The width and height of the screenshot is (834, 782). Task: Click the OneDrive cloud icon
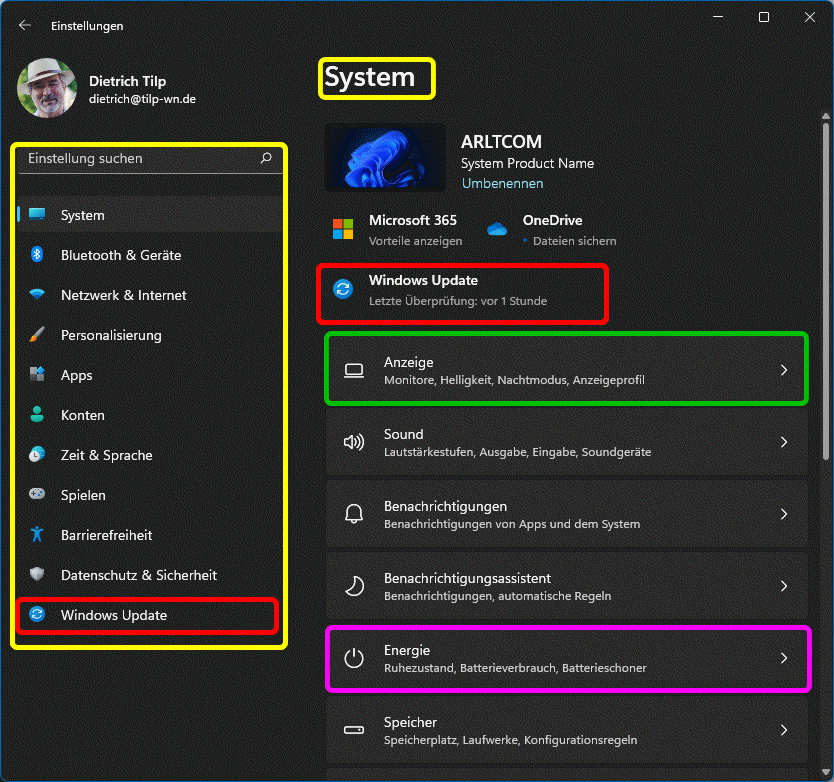coord(497,229)
